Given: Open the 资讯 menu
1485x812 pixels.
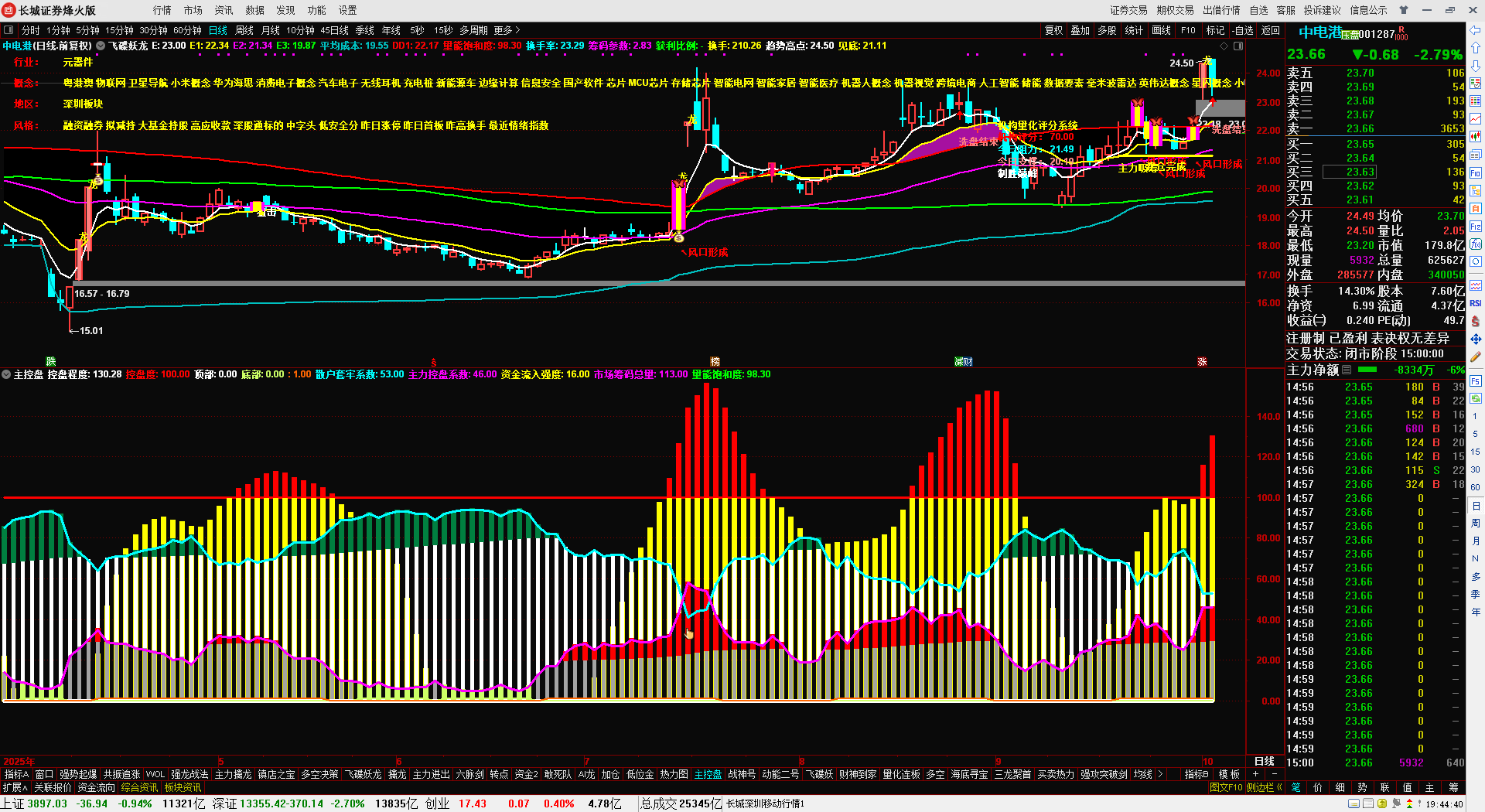Looking at the screenshot, I should [x=224, y=10].
